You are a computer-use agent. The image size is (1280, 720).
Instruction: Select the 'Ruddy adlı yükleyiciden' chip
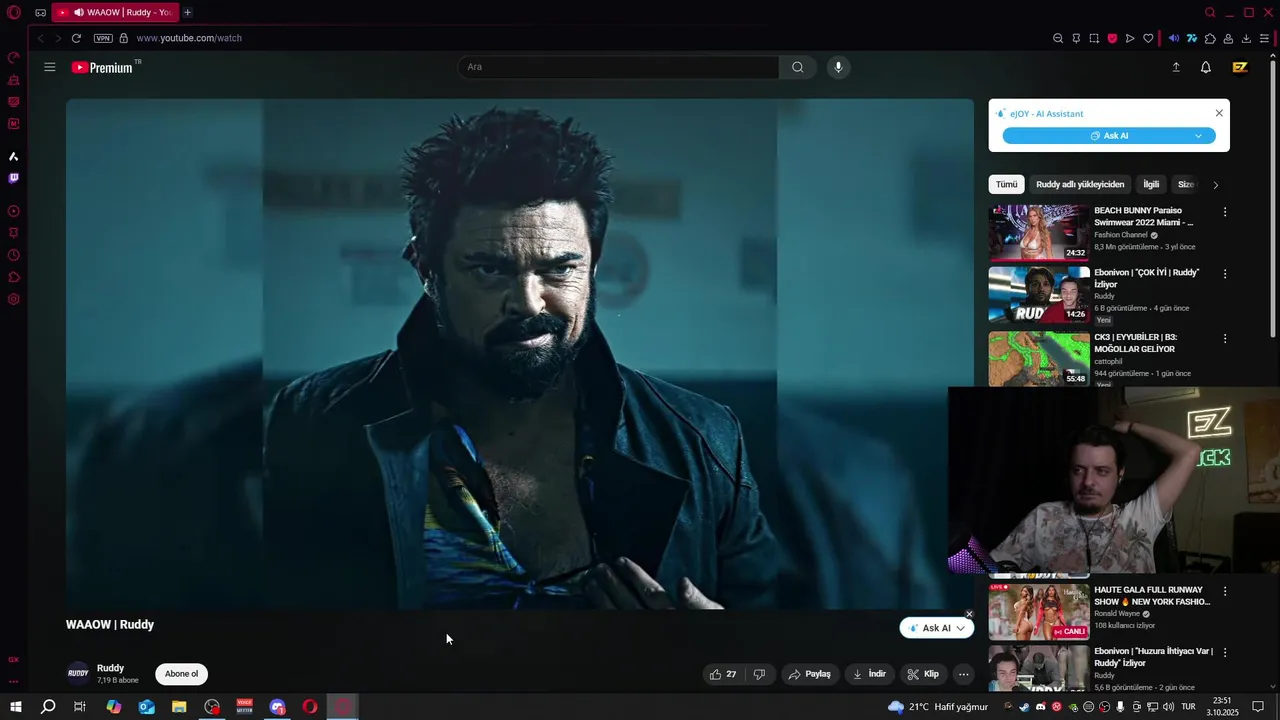[1080, 184]
